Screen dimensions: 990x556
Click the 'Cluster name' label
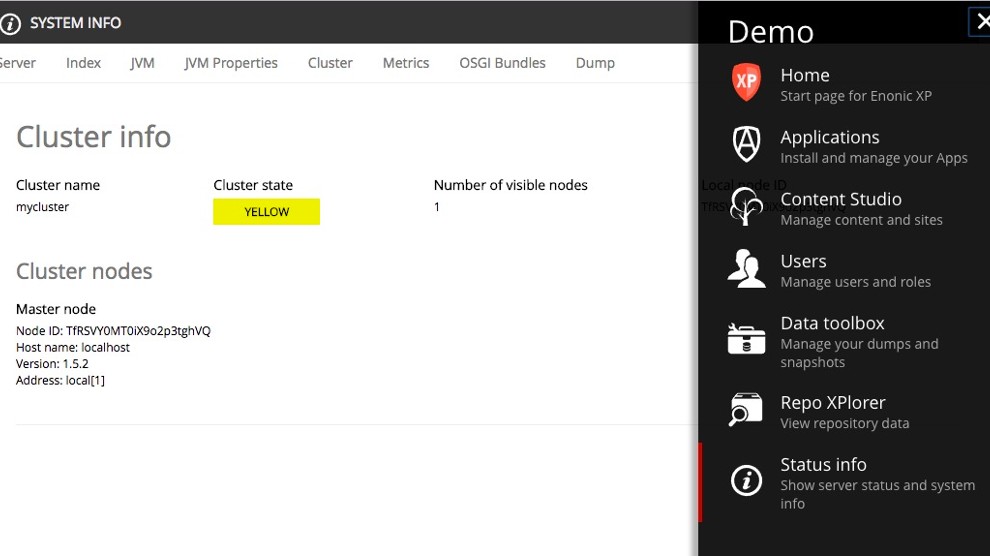click(x=58, y=186)
